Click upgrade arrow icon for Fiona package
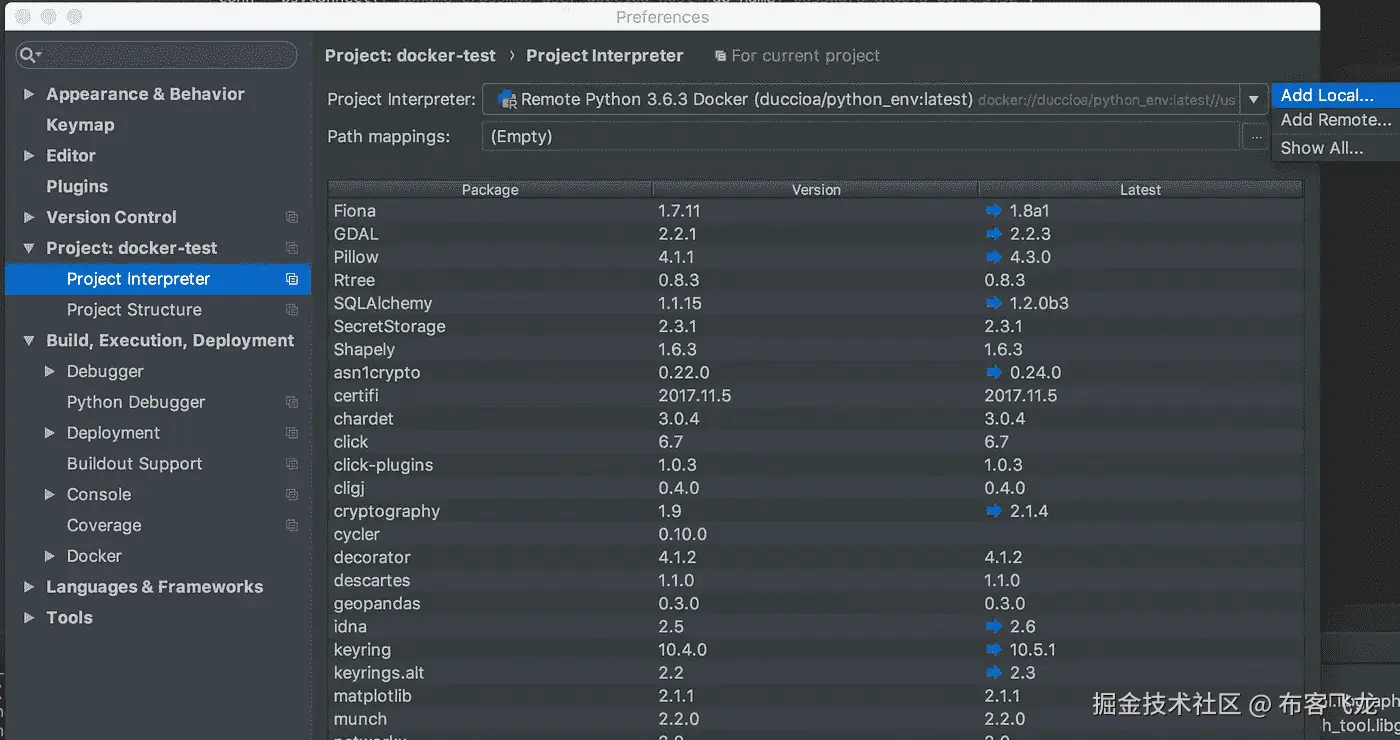This screenshot has width=1400, height=740. (993, 211)
